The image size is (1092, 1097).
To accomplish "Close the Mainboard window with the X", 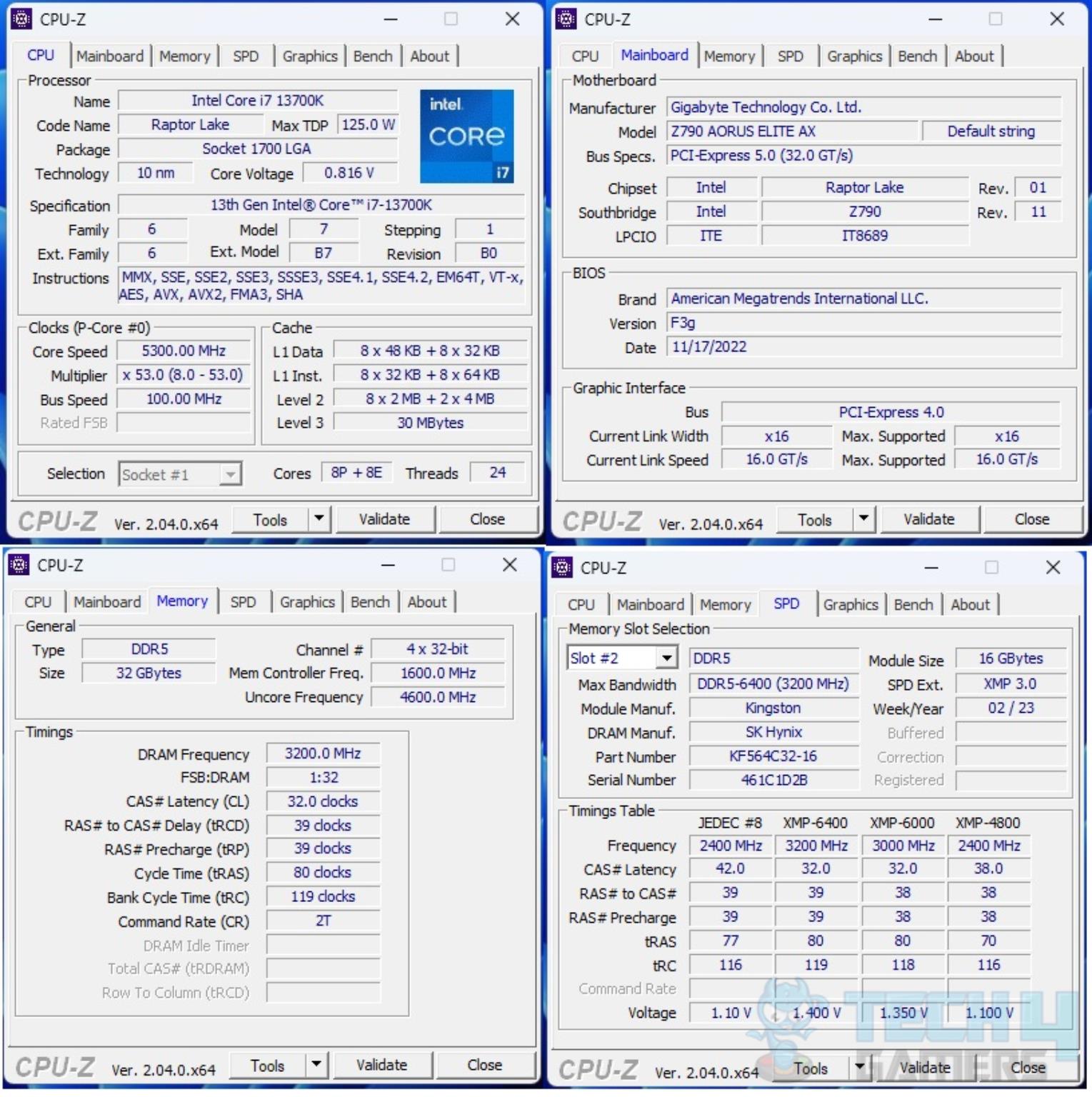I will point(1057,19).
